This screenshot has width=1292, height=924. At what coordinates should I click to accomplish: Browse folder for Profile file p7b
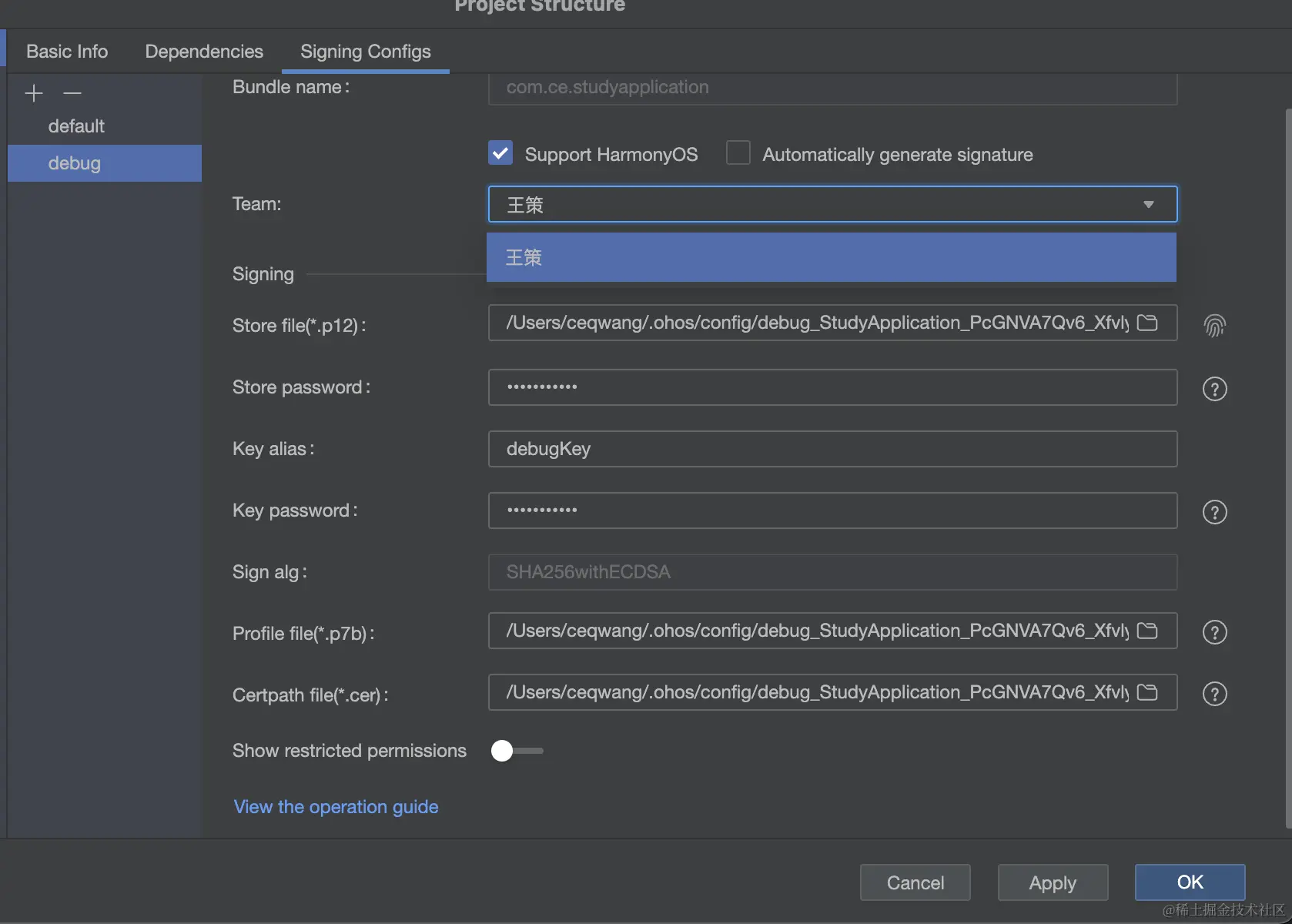(1147, 631)
